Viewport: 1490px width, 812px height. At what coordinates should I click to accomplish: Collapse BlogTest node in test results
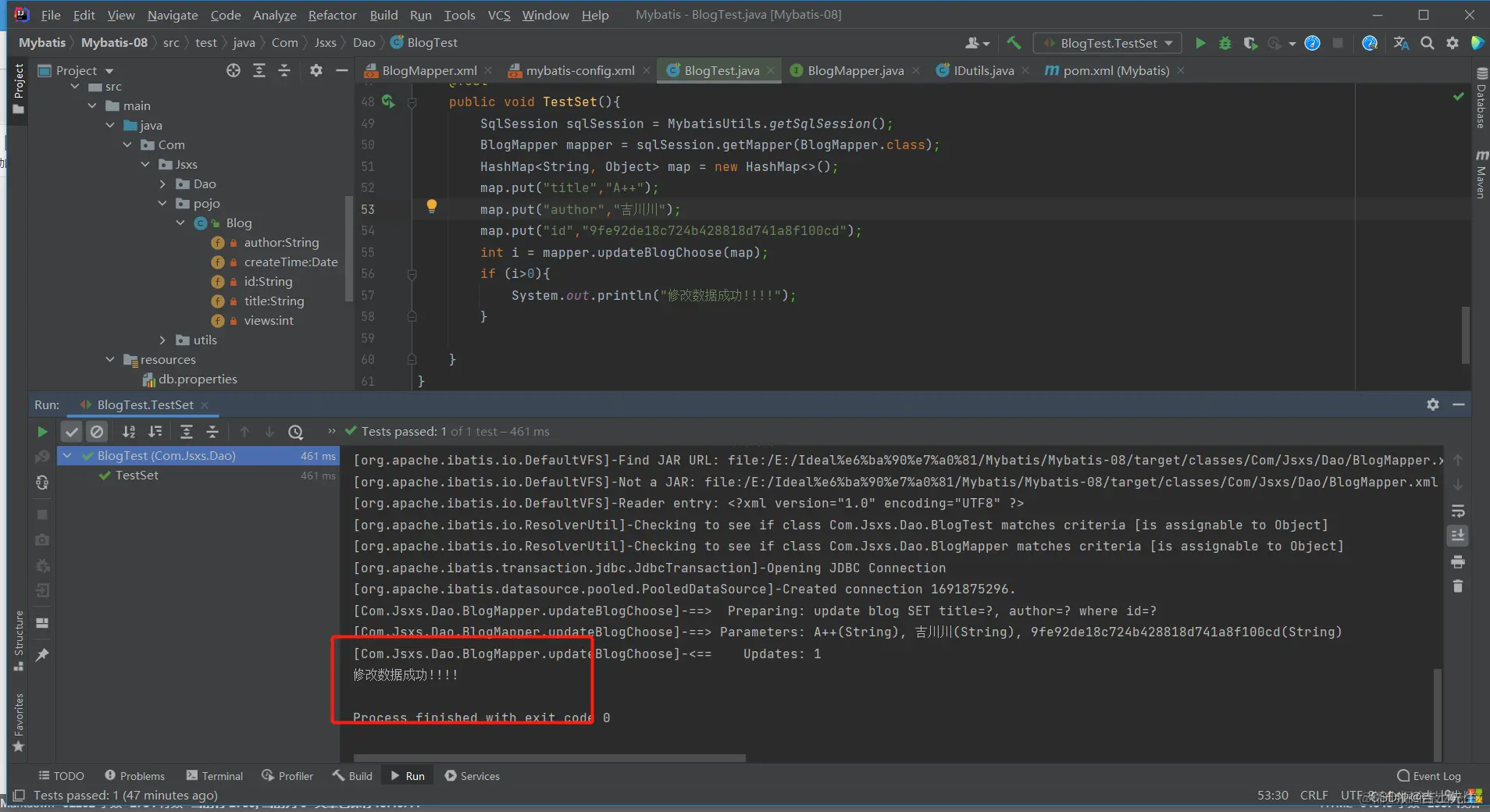(68, 456)
